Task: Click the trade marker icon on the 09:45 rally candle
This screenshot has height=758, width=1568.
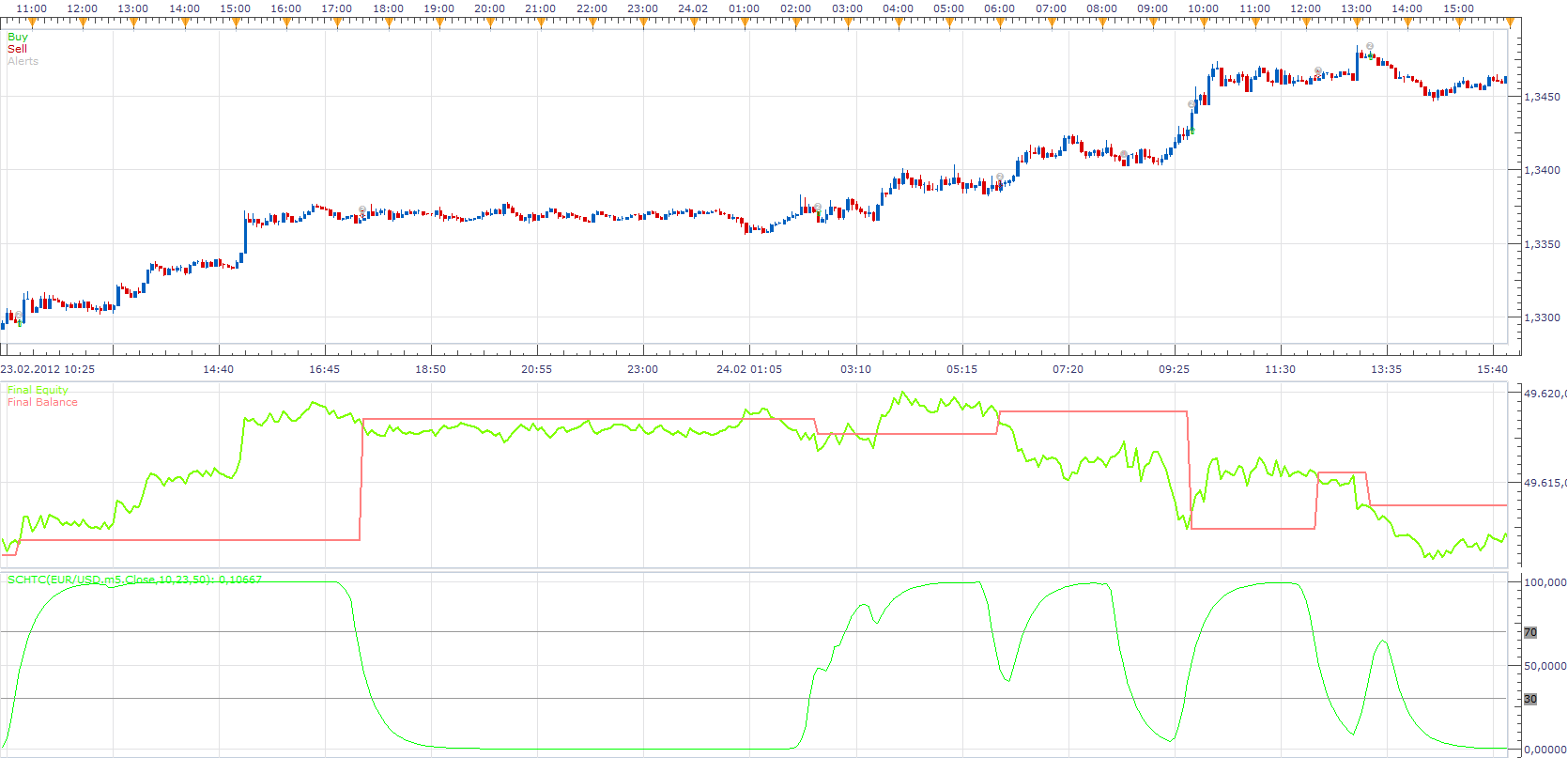Action: click(1191, 104)
